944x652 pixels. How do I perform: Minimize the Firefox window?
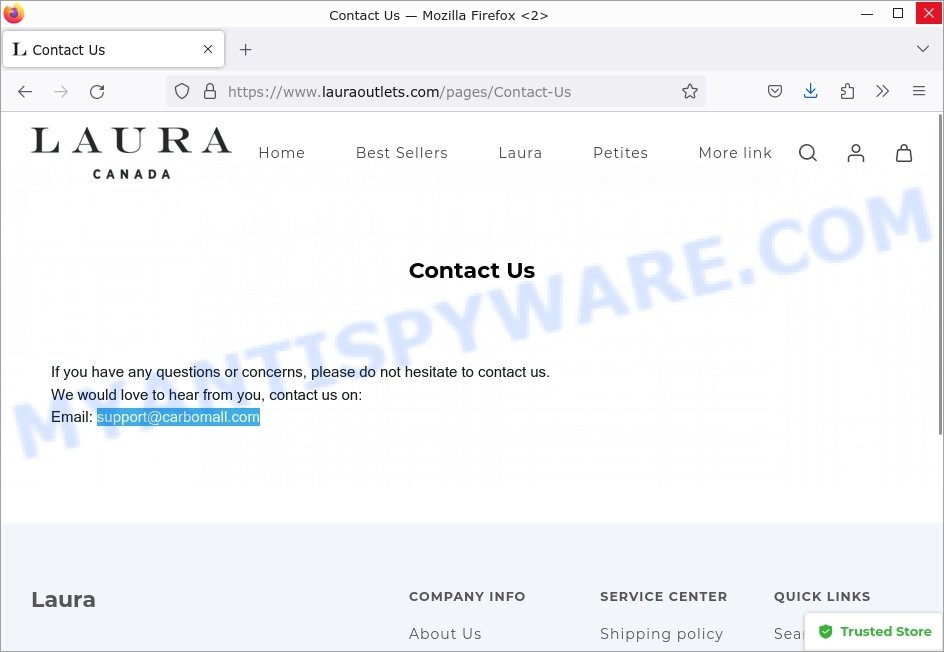pyautogui.click(x=867, y=13)
